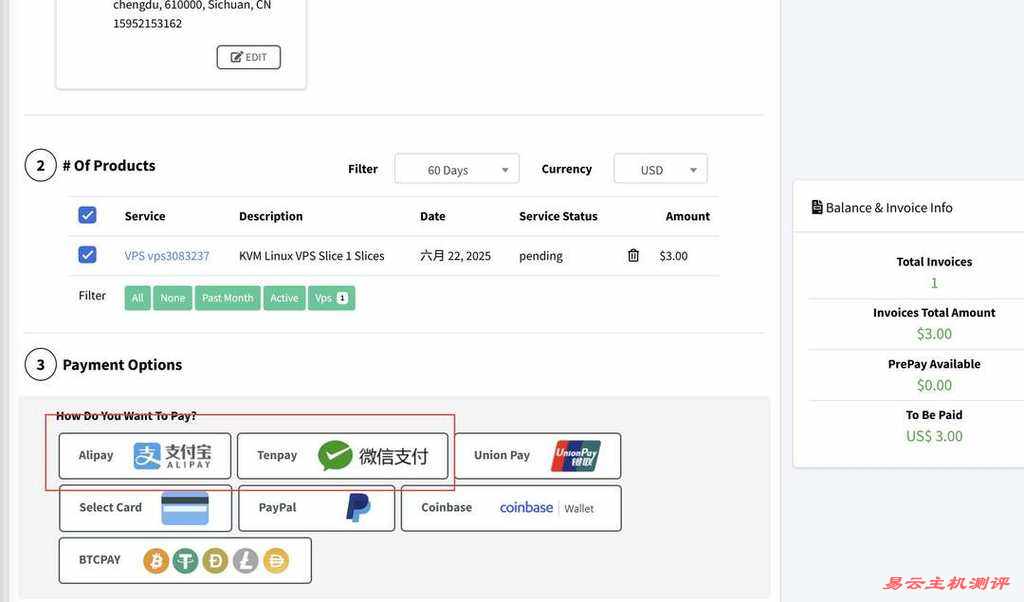Click the Payment Options heading
Screen dimensions: 1024x602
tap(122, 364)
